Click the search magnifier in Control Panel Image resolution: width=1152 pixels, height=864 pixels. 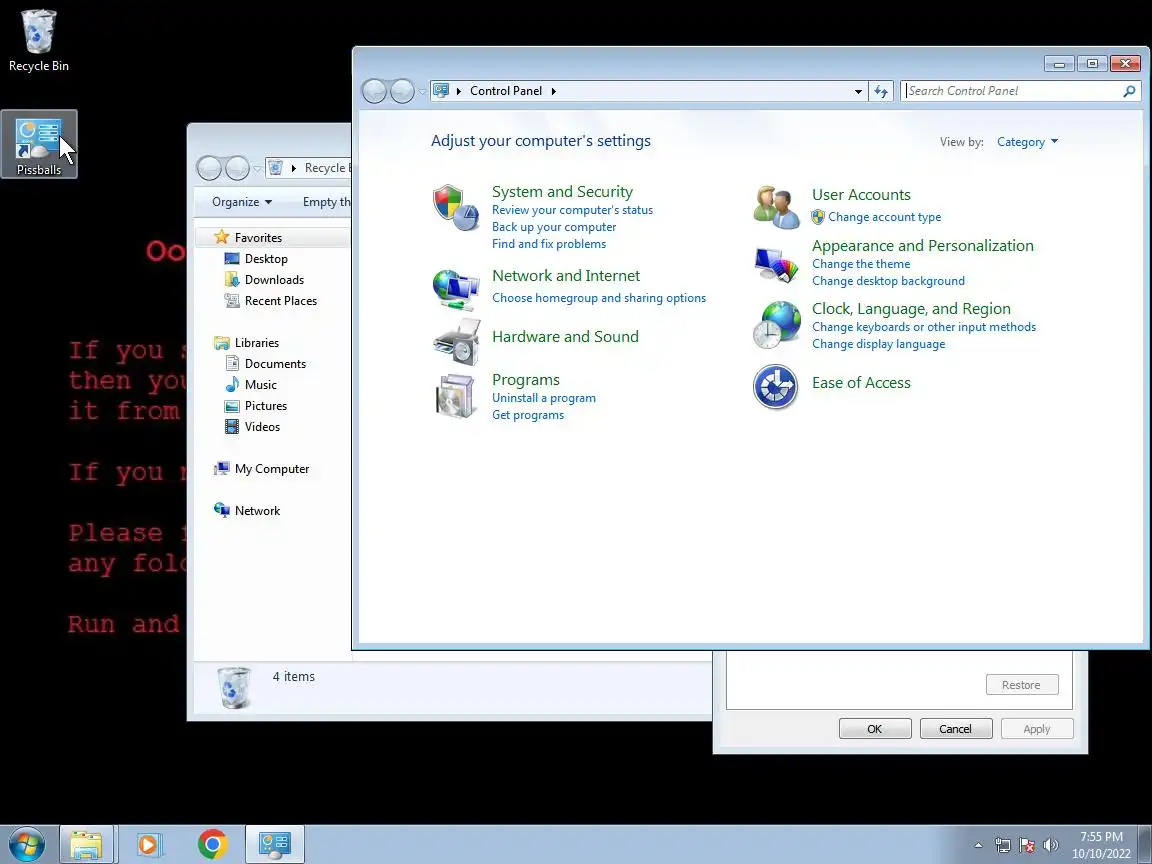click(1129, 91)
